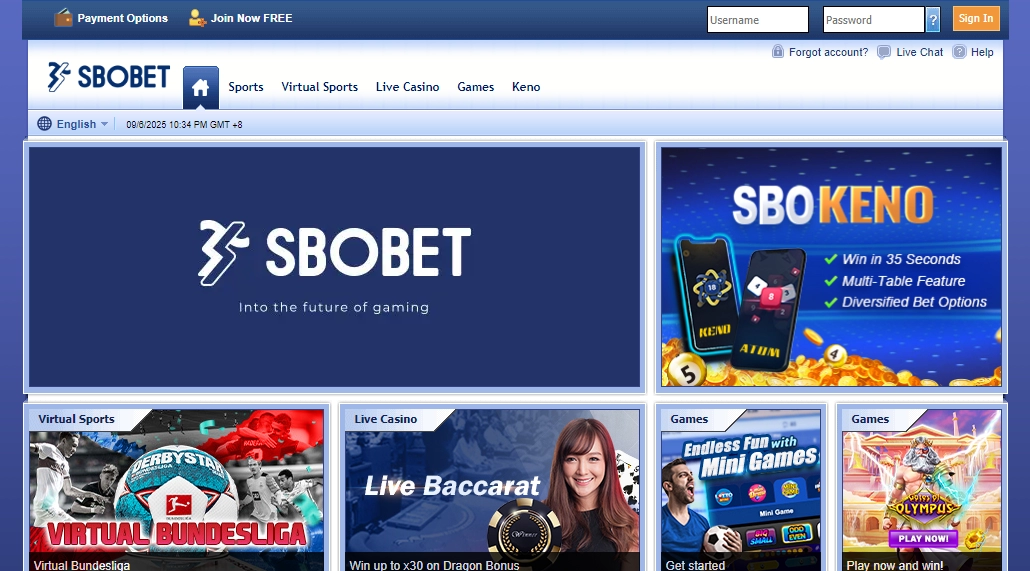This screenshot has height=571, width=1030.
Task: Click the Virtual Sports card label
Action: coord(76,419)
